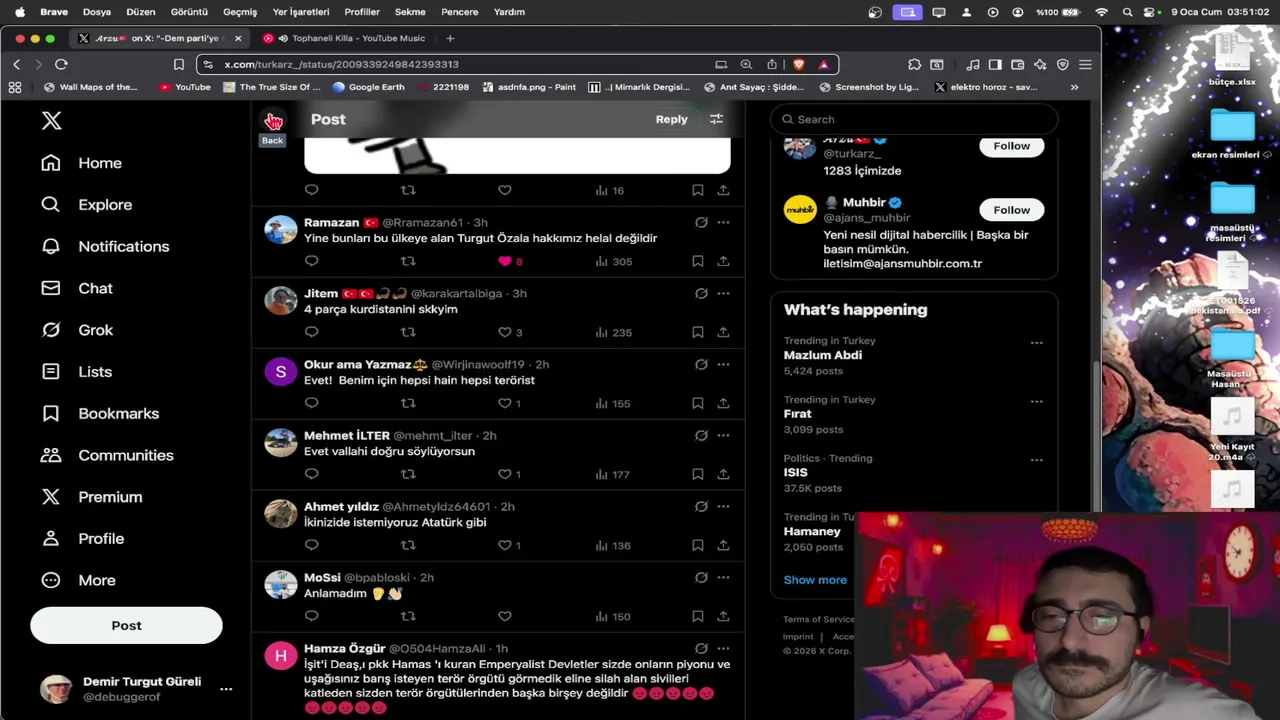
Task: Click the Post compose button
Action: pyautogui.click(x=126, y=625)
